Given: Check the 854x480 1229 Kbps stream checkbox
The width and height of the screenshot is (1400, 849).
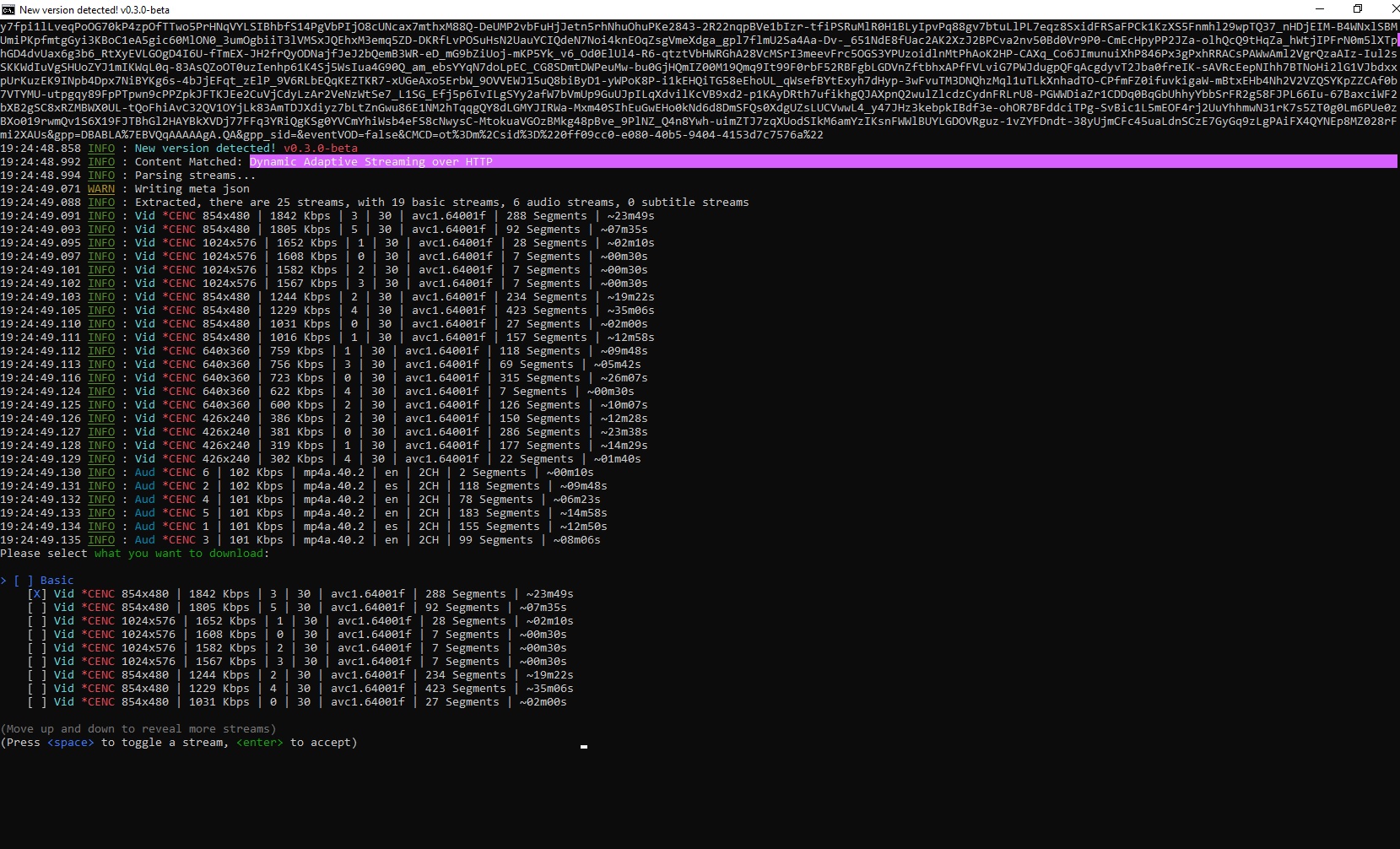Looking at the screenshot, I should [37, 689].
